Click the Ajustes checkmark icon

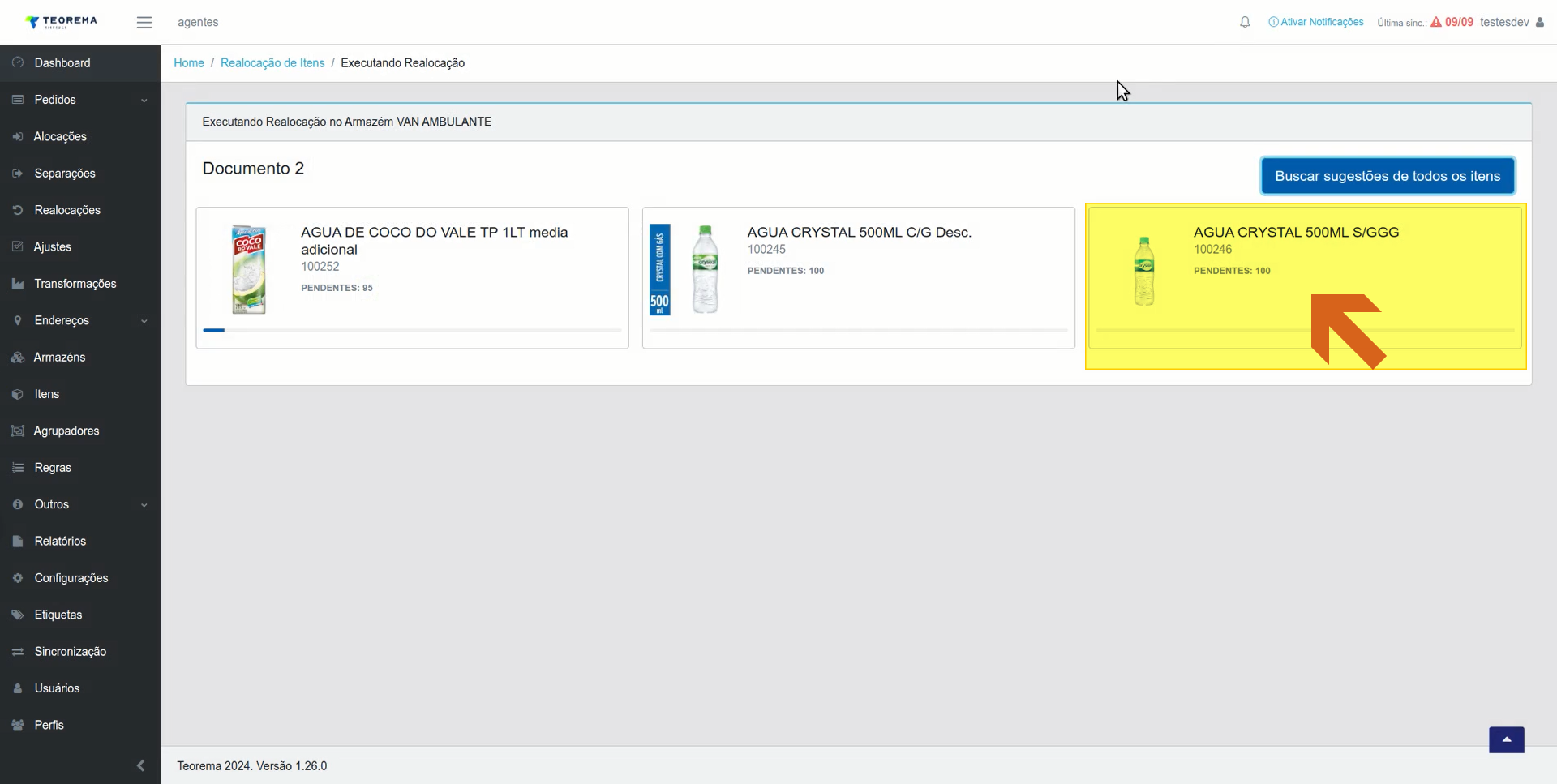[18, 246]
